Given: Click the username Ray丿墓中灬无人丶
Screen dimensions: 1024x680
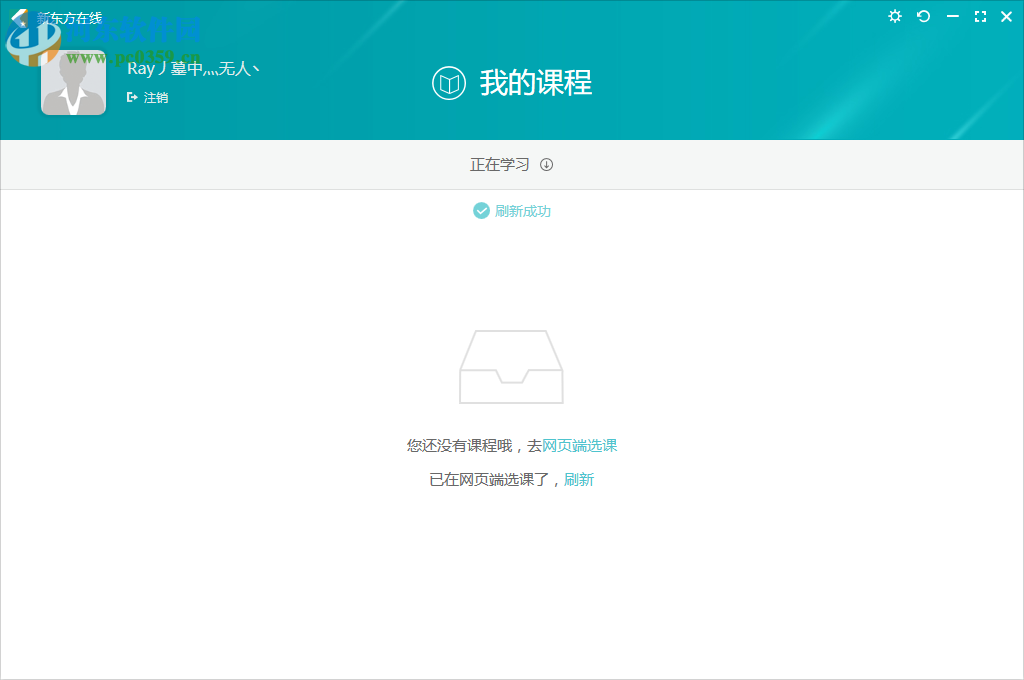Looking at the screenshot, I should (x=192, y=67).
